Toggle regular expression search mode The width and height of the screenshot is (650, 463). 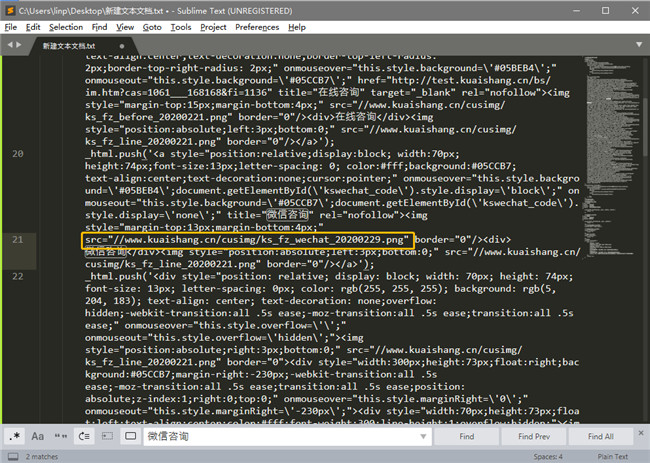click(15, 437)
